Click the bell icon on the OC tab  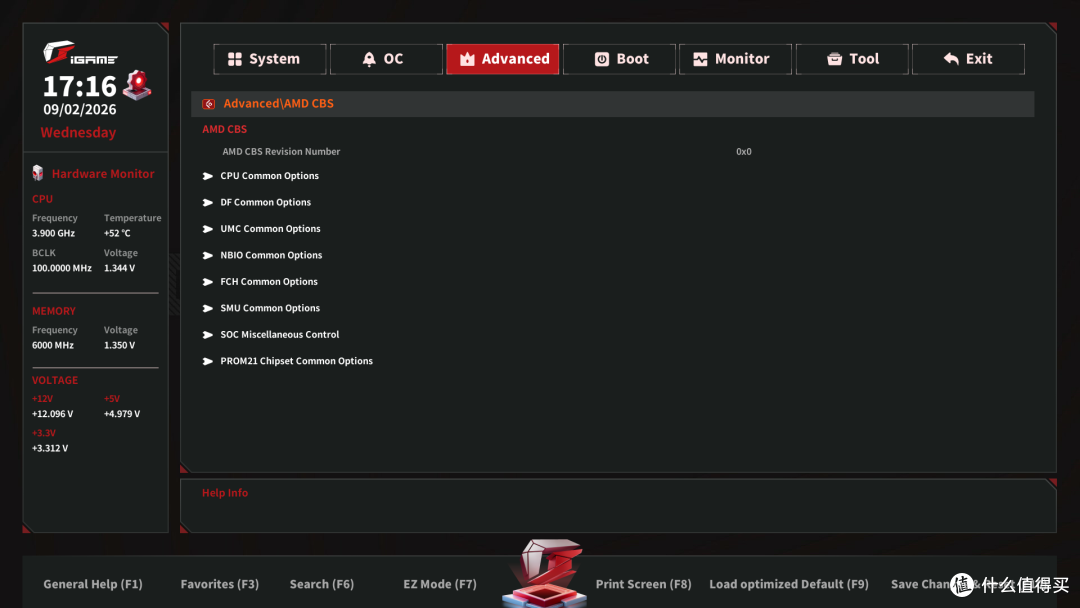pos(369,59)
